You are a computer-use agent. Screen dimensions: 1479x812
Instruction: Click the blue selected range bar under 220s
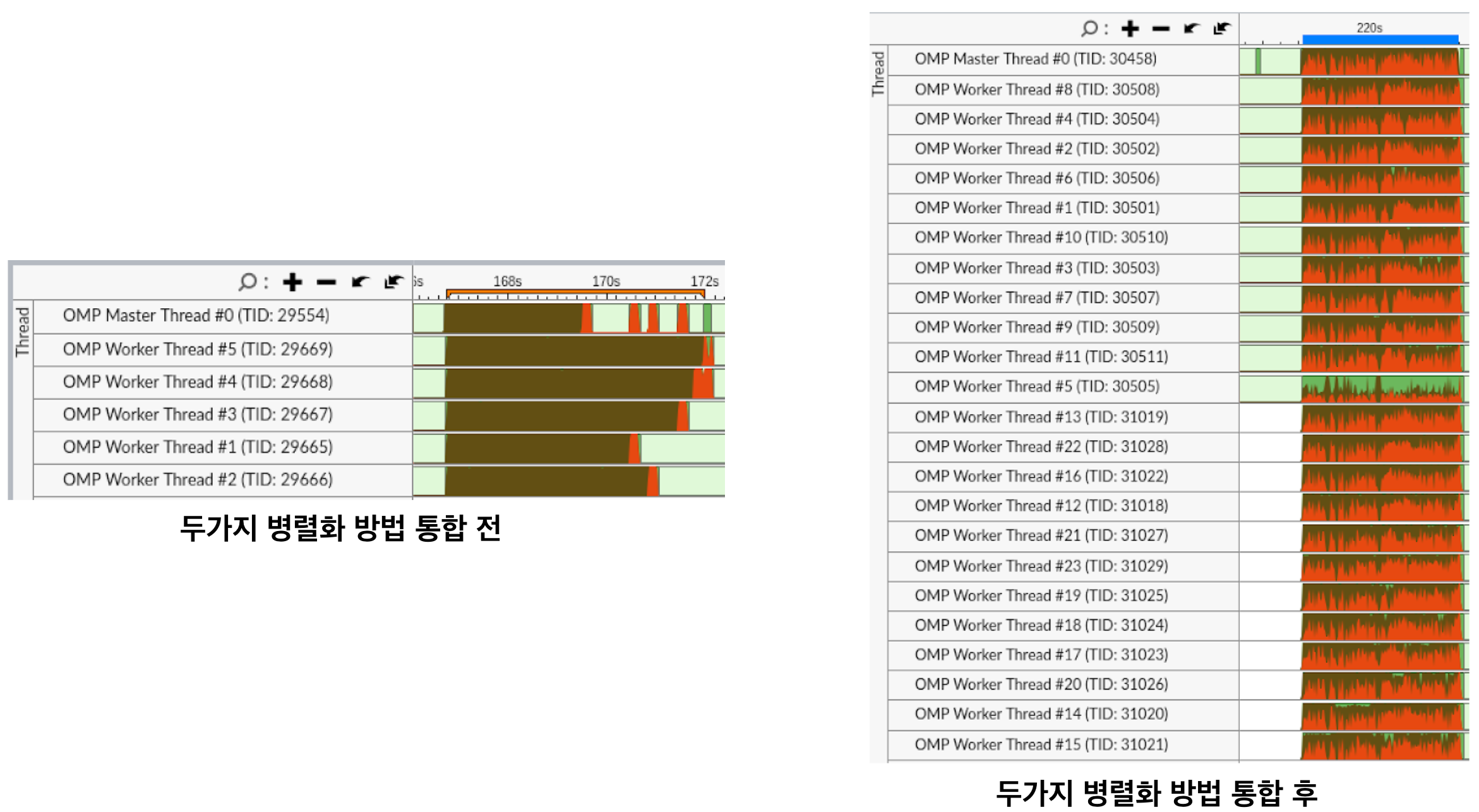click(1380, 40)
